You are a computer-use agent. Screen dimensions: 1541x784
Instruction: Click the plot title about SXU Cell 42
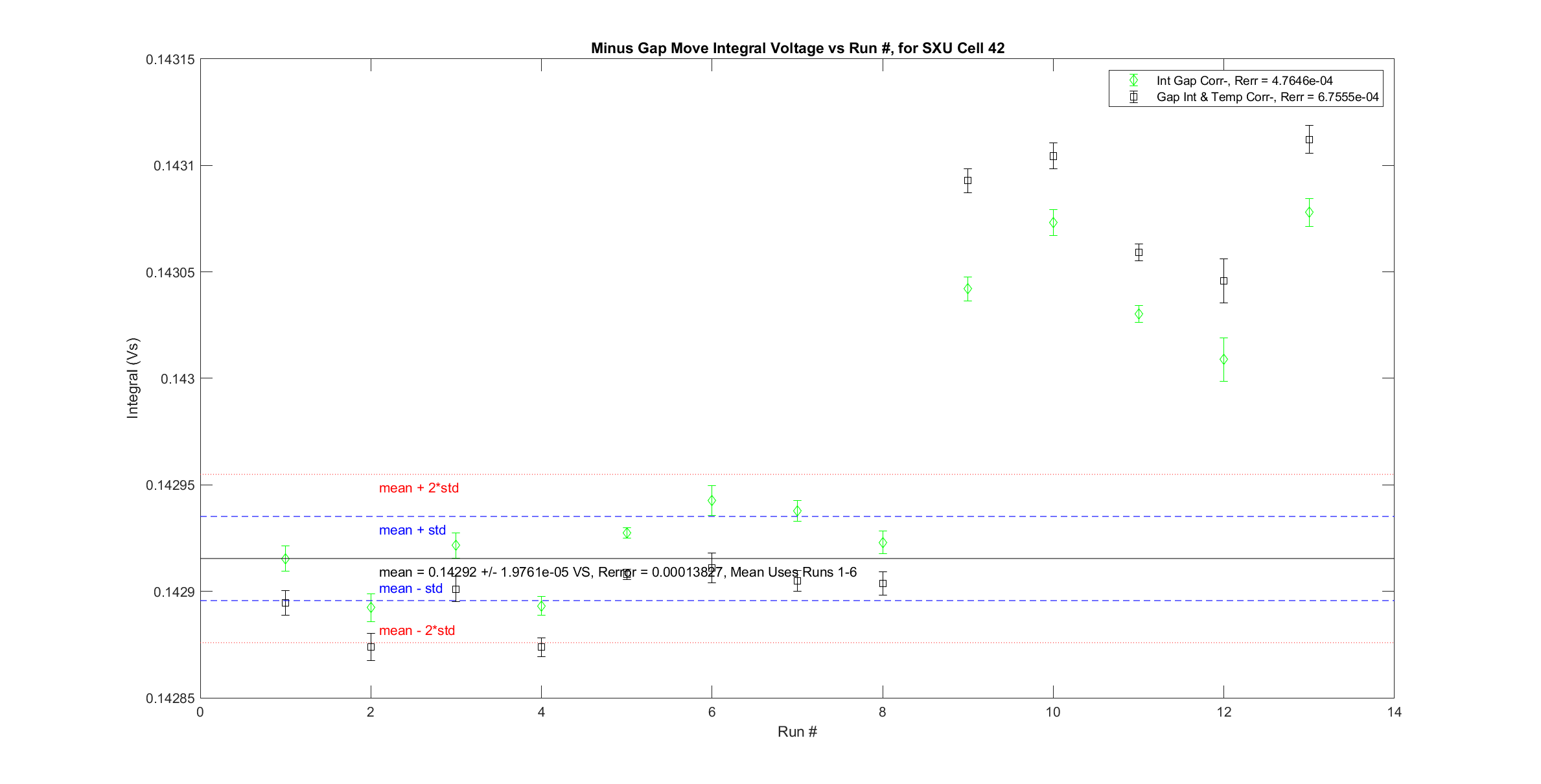pos(797,48)
